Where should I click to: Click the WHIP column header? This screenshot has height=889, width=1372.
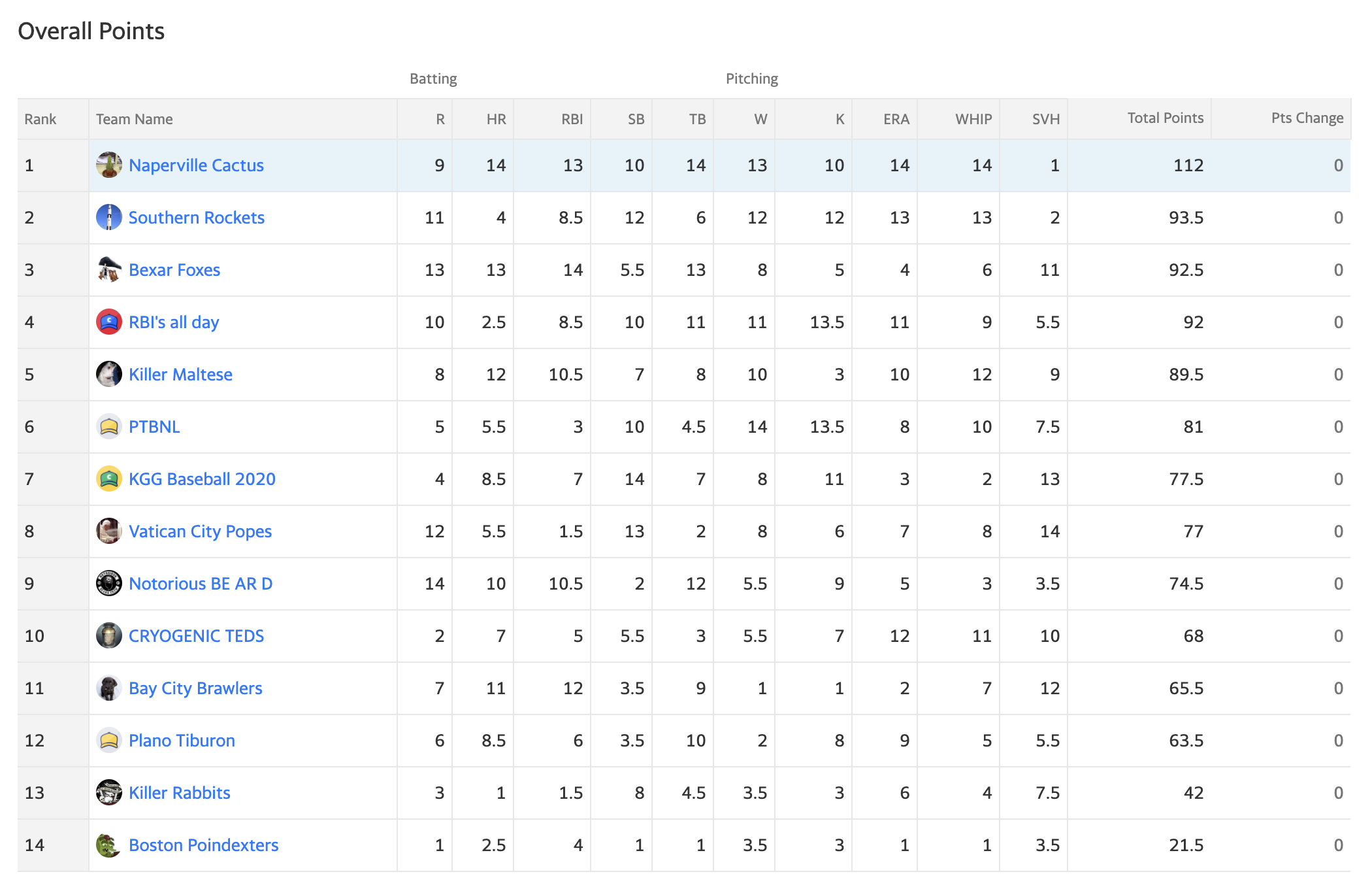click(x=973, y=119)
